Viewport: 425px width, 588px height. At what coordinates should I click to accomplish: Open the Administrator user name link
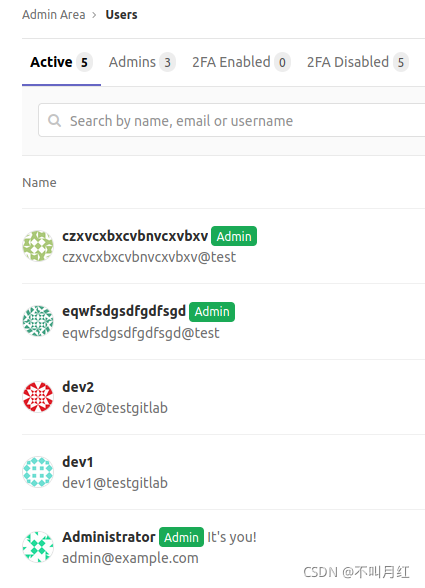click(x=109, y=537)
